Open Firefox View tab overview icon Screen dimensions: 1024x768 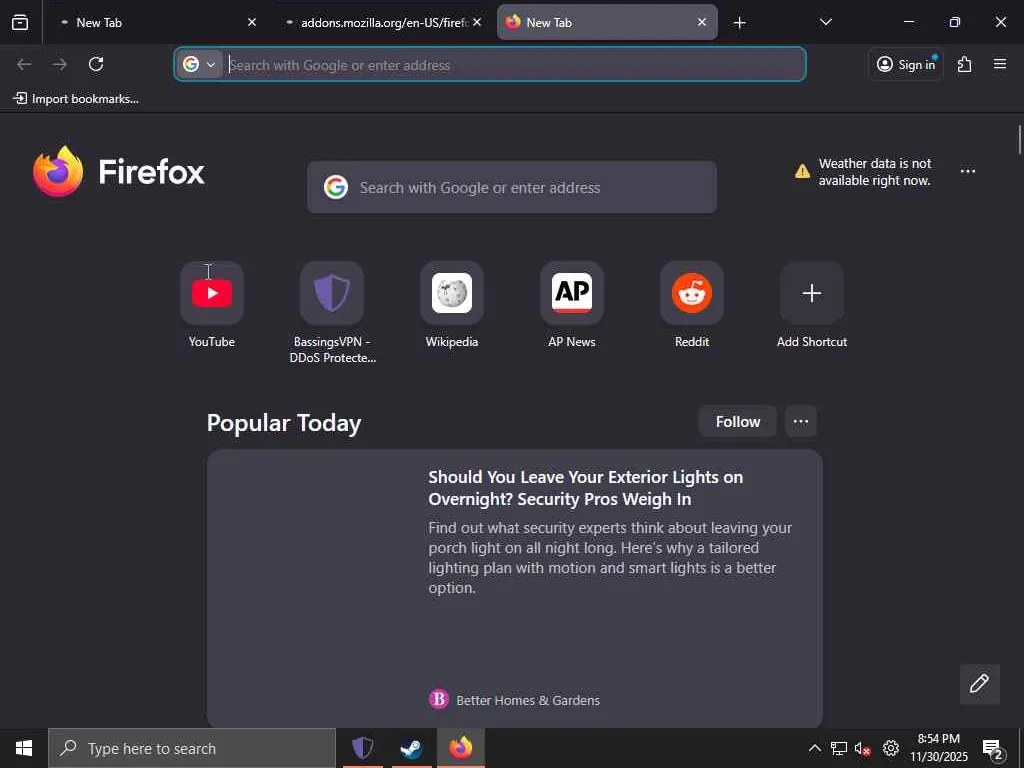click(20, 22)
